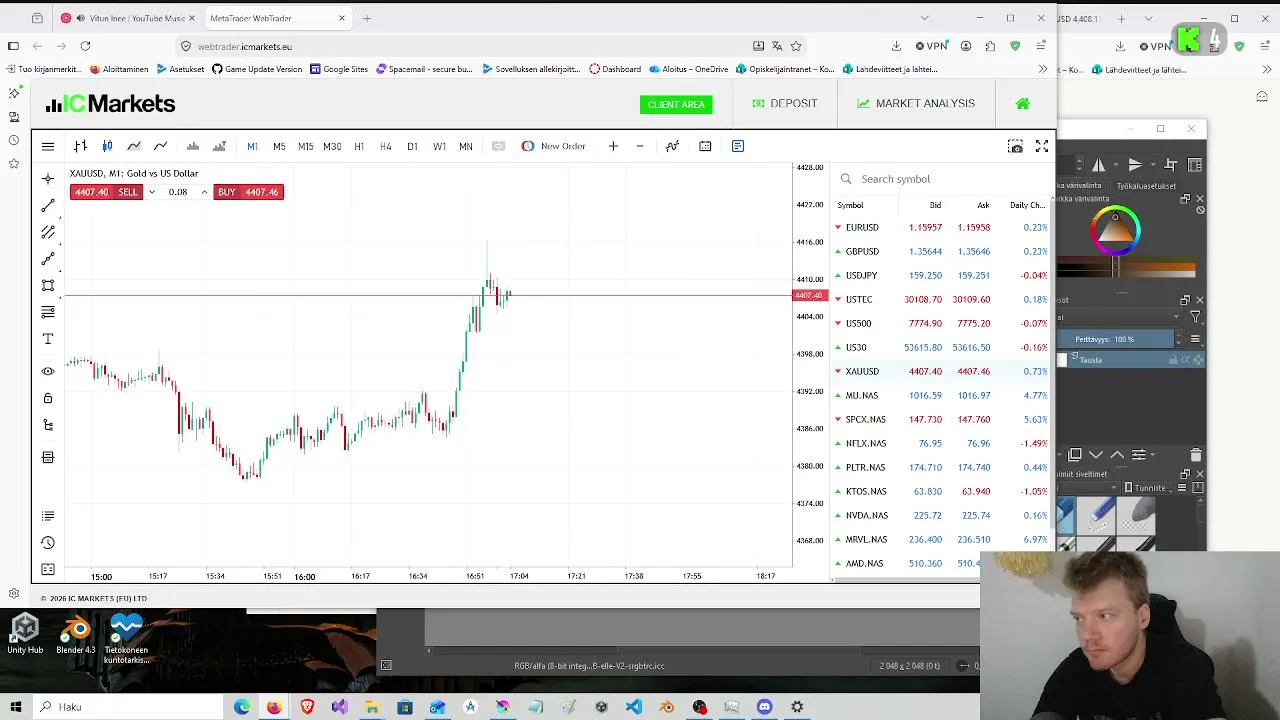This screenshot has height=720, width=1280.
Task: Select the Fibonacci levels tool
Action: [x=48, y=313]
